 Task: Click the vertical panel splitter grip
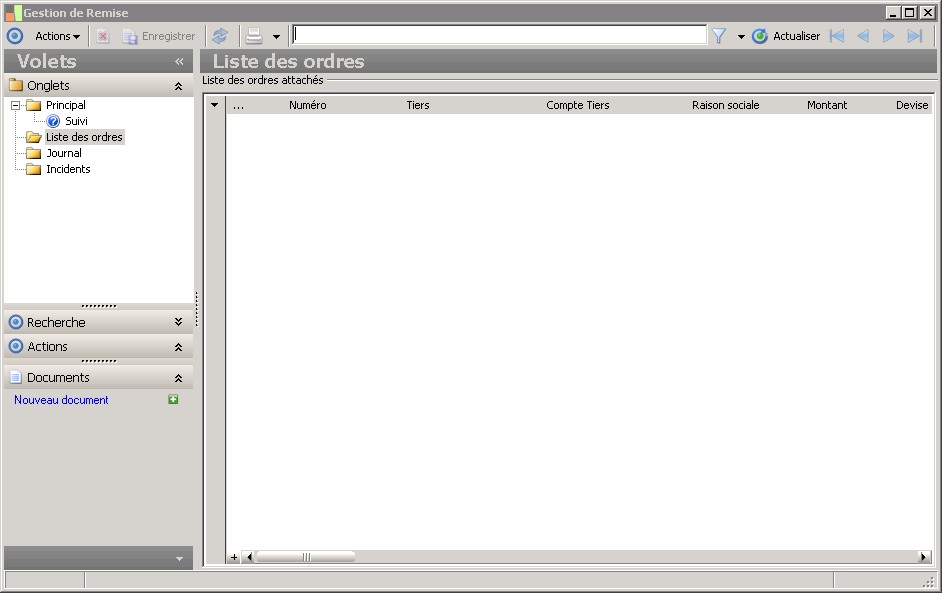(x=196, y=309)
